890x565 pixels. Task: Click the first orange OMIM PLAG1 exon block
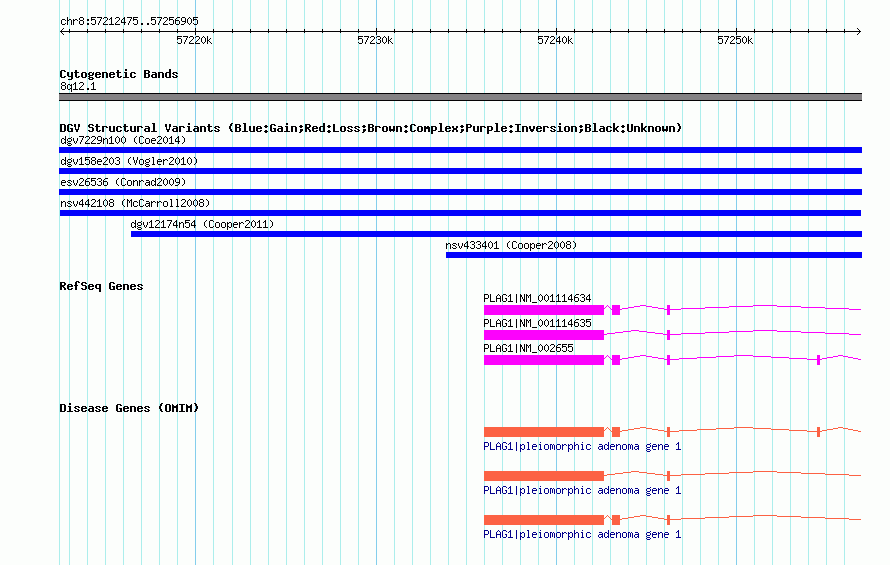(544, 432)
